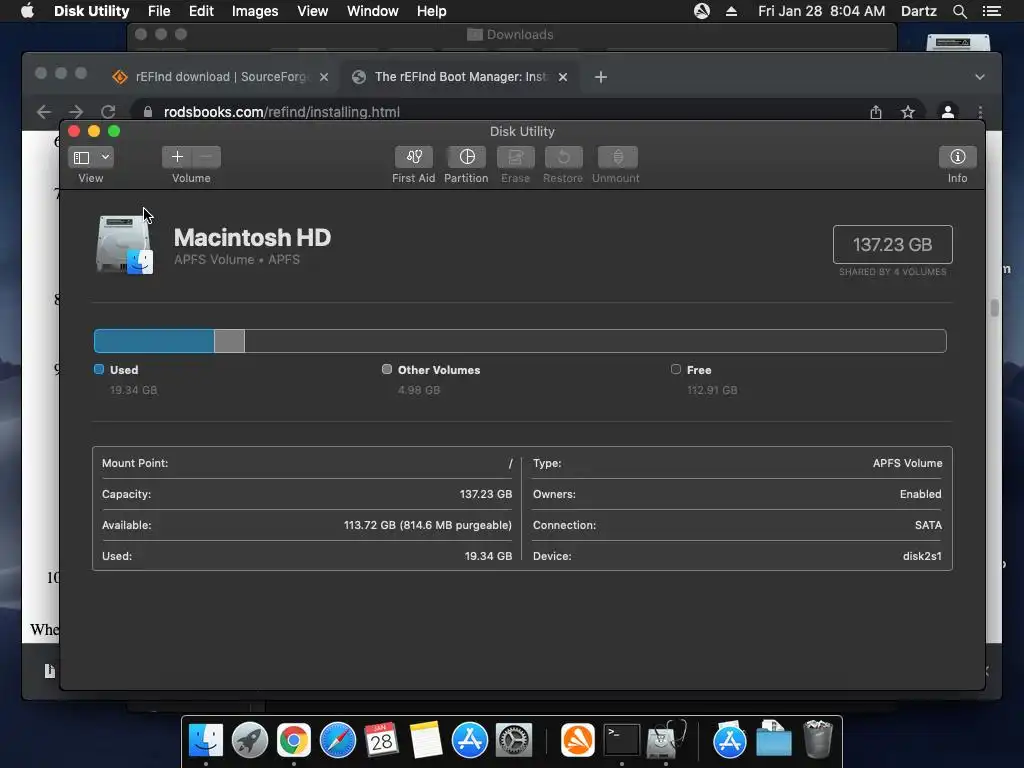The width and height of the screenshot is (1024, 768).
Task: Click the 137.23 GB capacity box
Action: (x=892, y=244)
